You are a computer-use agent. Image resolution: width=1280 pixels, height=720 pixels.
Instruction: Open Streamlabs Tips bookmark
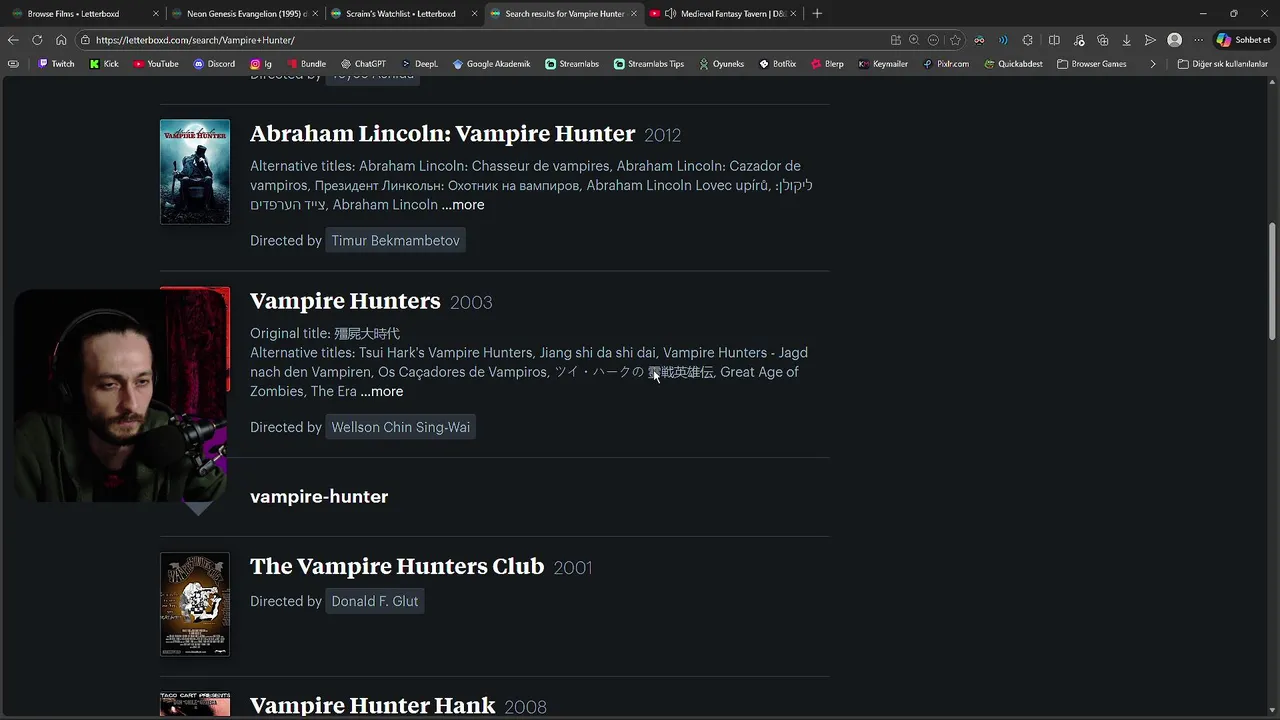point(649,64)
